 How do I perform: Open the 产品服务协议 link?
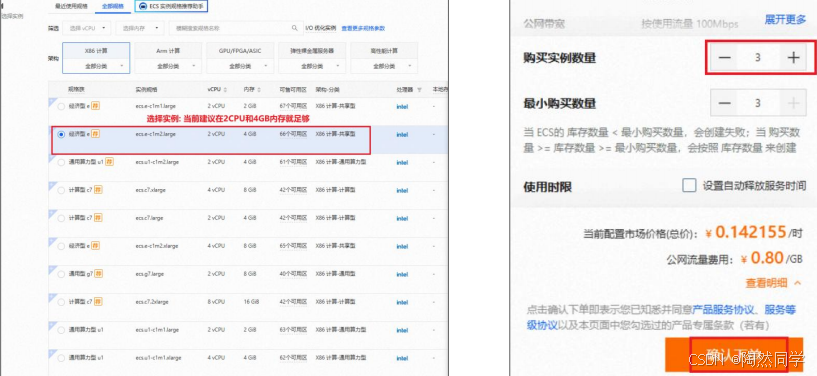[723, 310]
